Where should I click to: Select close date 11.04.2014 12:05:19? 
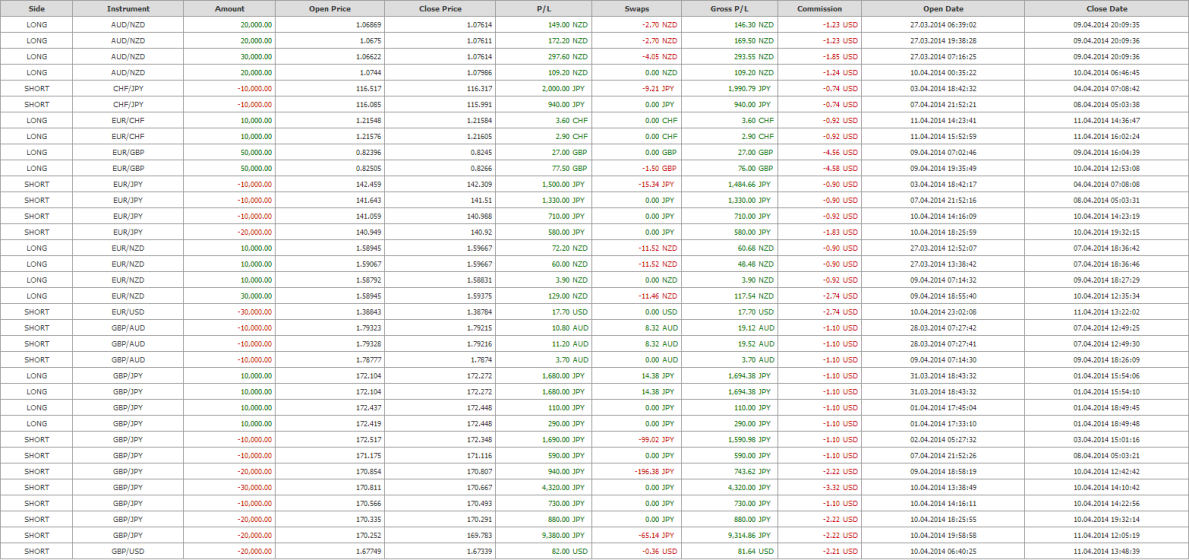click(x=1106, y=534)
